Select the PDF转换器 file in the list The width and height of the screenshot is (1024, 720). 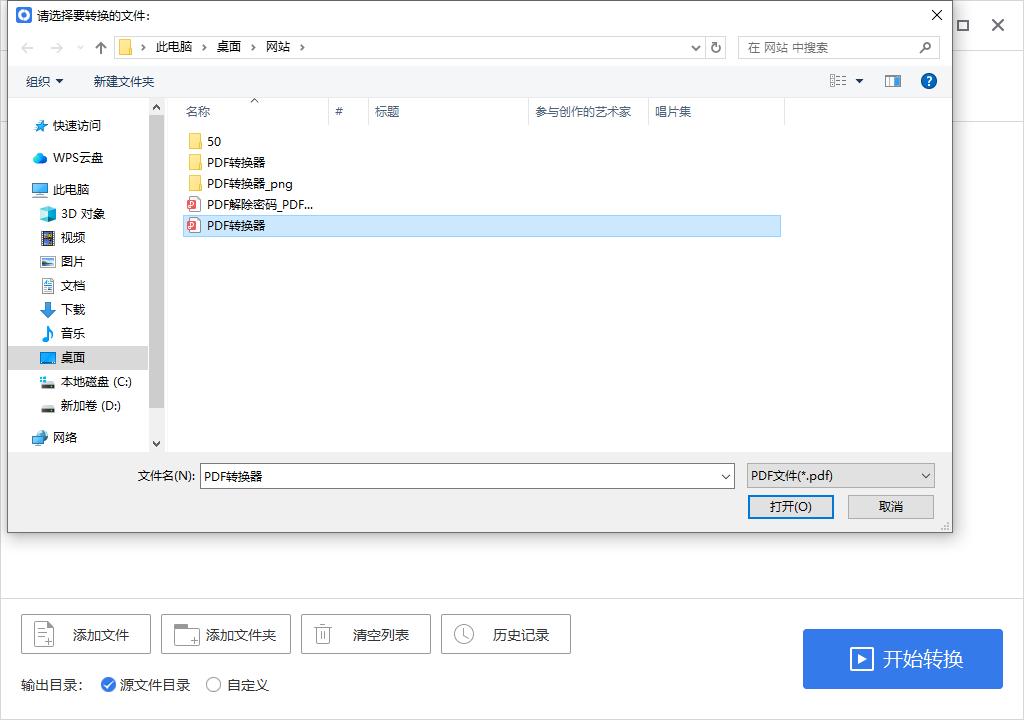(x=234, y=225)
